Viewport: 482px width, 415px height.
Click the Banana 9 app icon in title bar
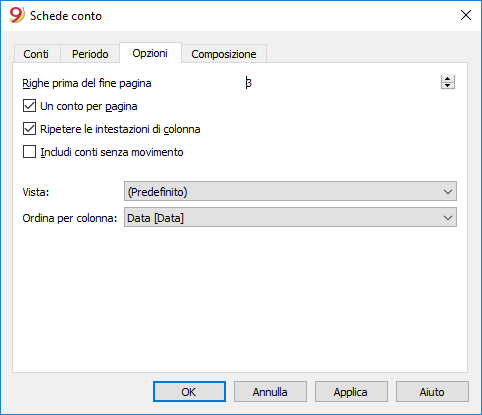point(17,15)
